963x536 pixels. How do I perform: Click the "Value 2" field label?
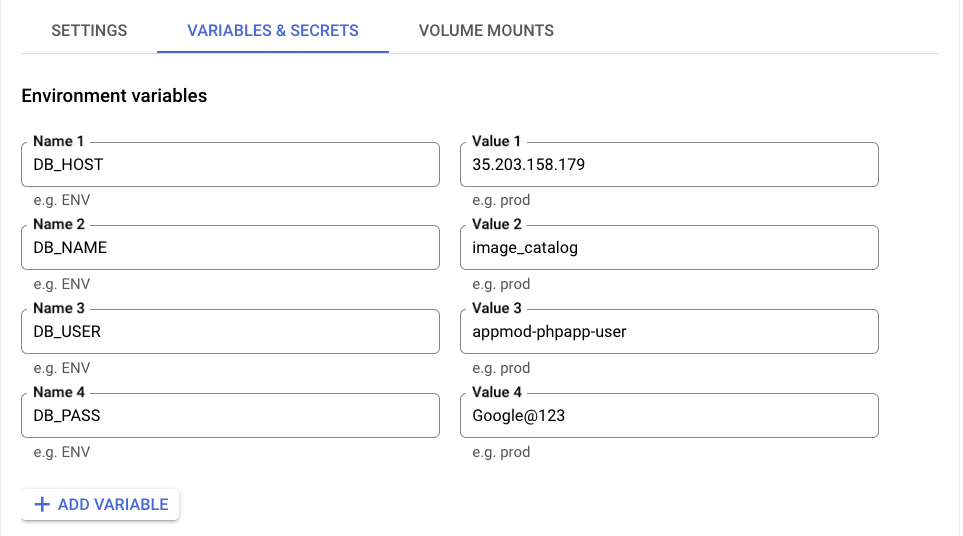coord(497,225)
